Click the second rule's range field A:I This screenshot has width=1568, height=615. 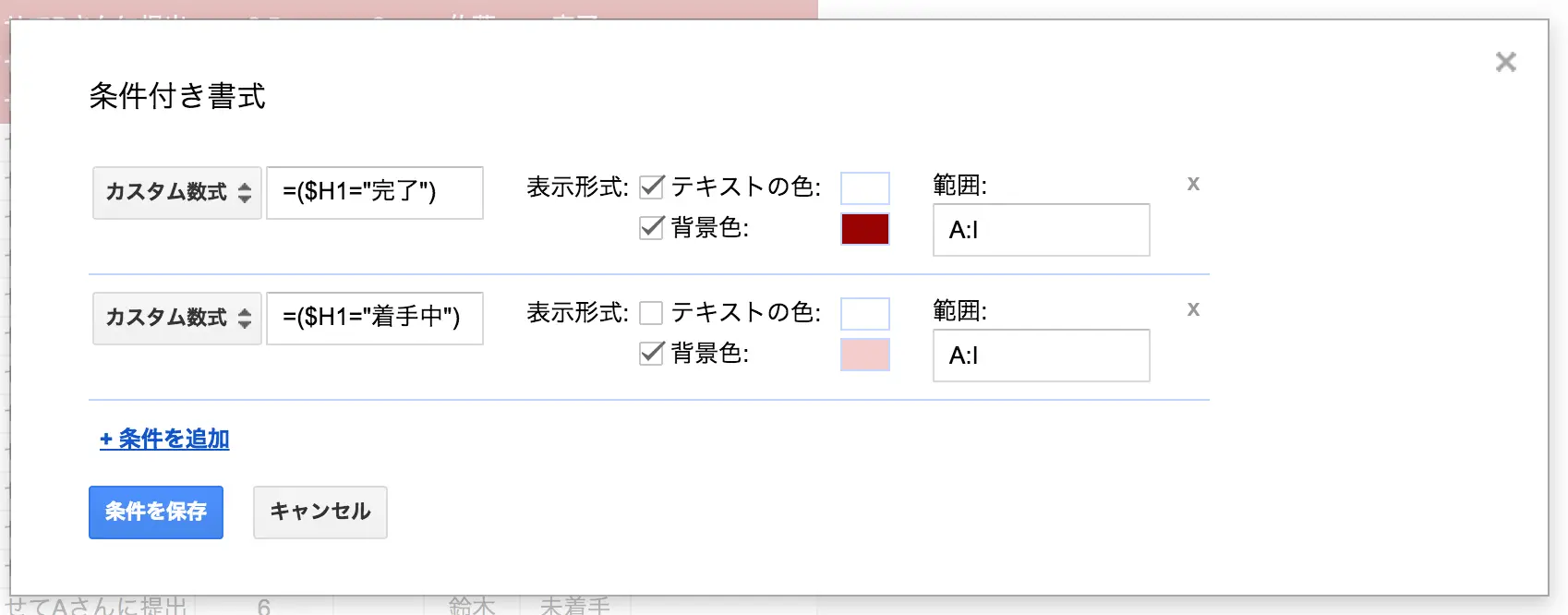point(1041,356)
